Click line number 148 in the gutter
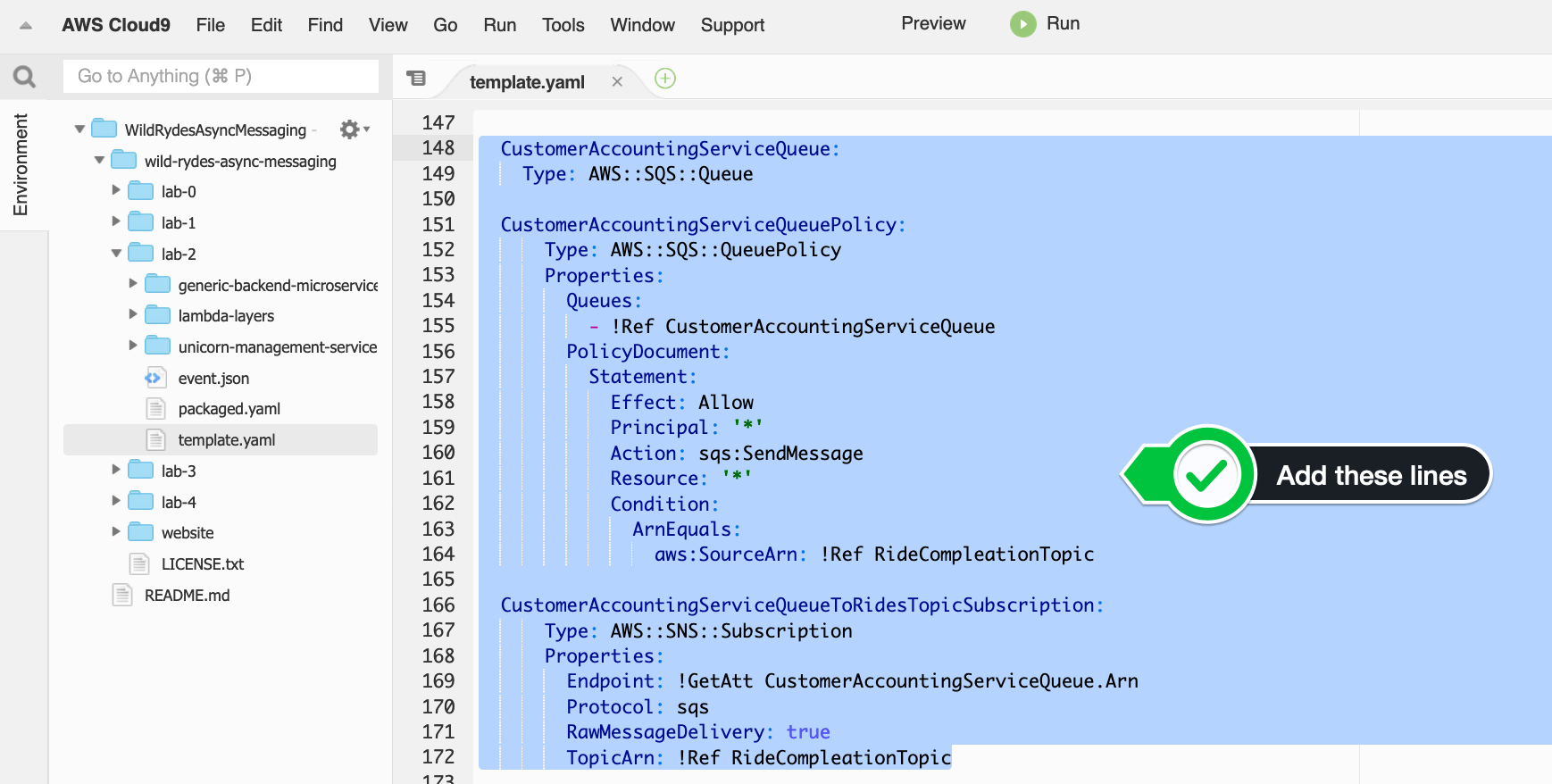This screenshot has width=1552, height=784. [x=438, y=148]
